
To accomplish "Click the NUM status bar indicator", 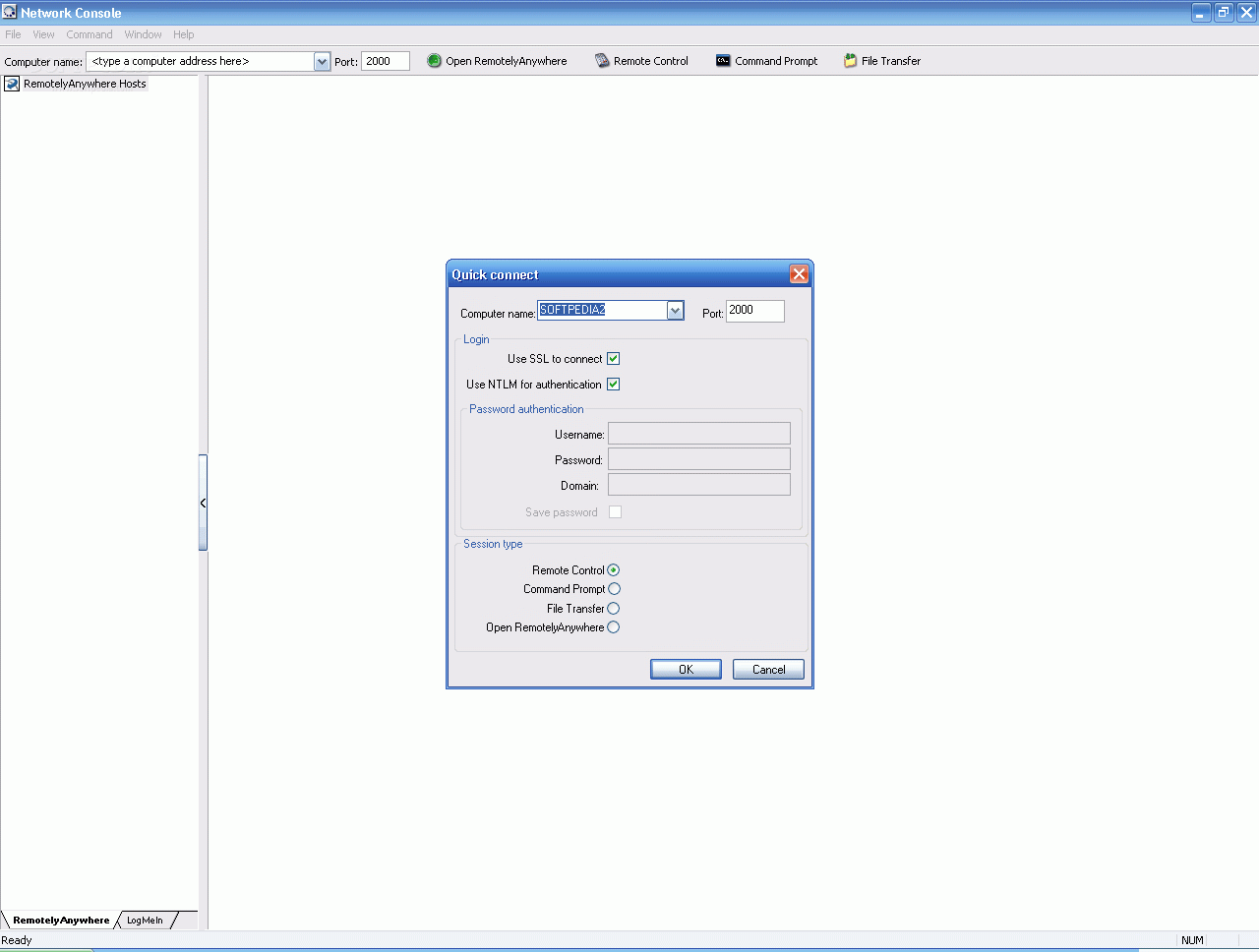I will pyautogui.click(x=1192, y=940).
